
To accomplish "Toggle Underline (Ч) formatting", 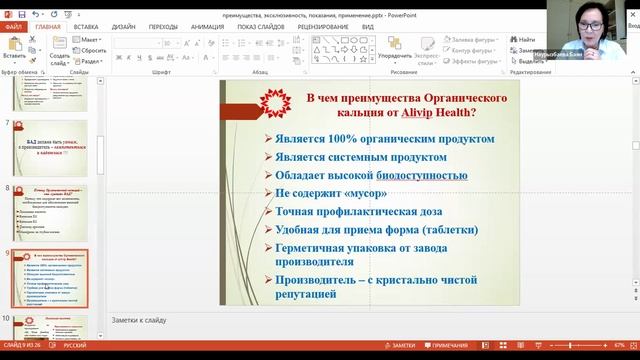I will coord(139,58).
